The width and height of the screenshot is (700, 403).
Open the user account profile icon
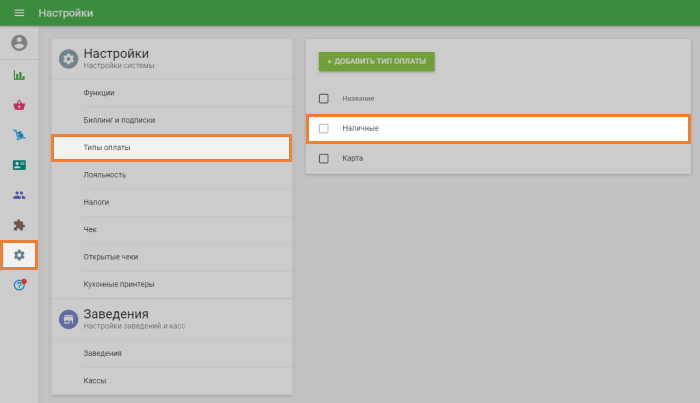19,43
